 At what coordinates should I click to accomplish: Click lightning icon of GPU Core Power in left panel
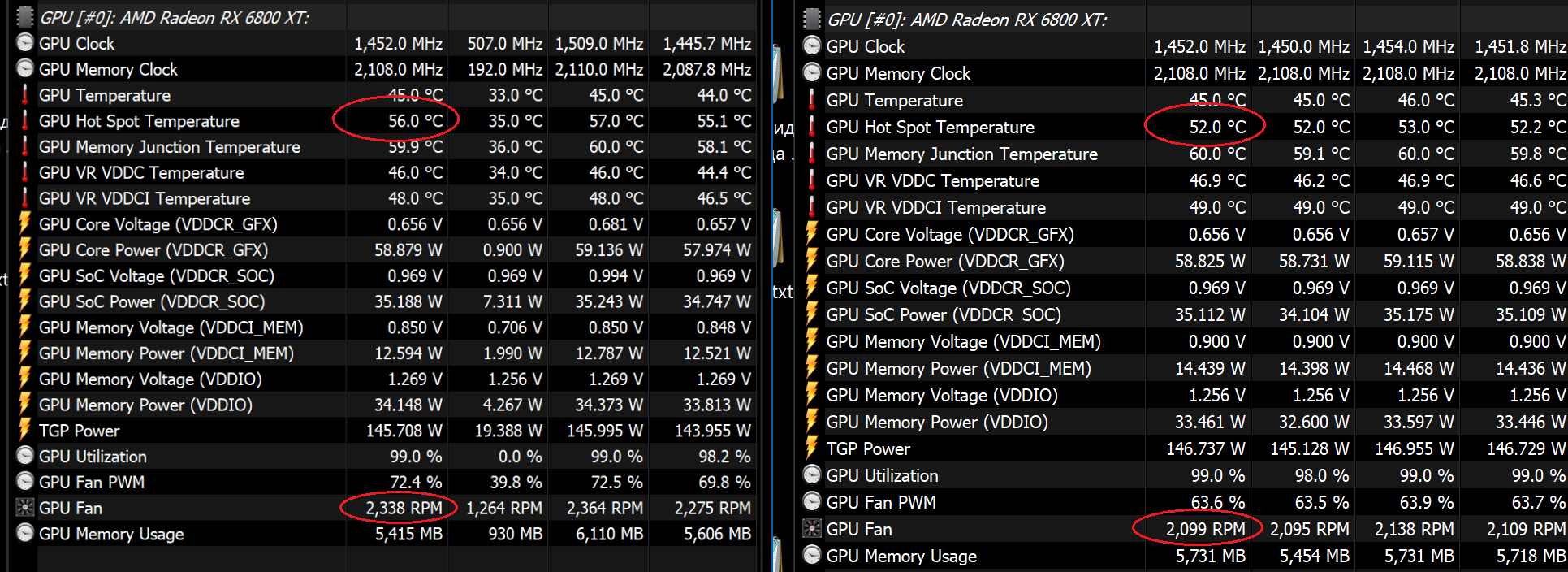click(25, 250)
